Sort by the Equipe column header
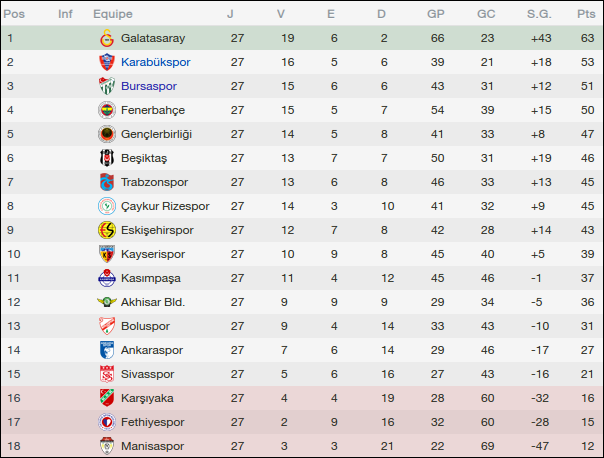 (113, 14)
